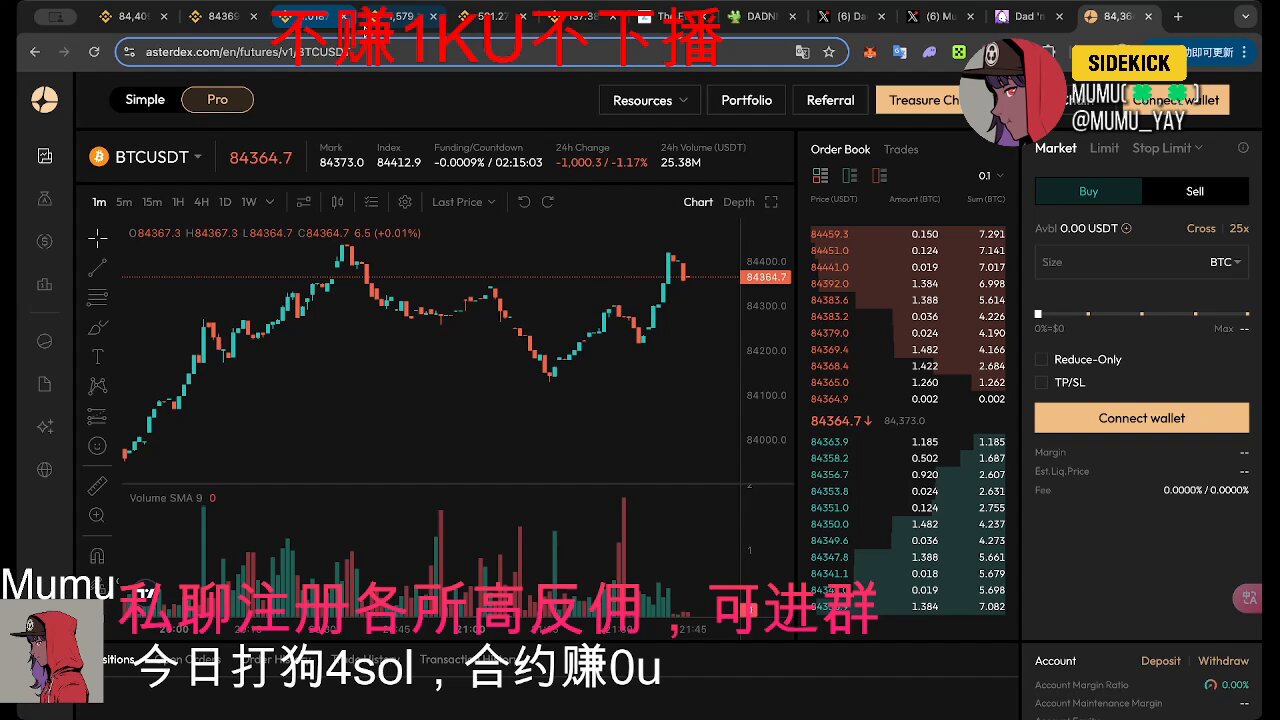Click ask price 84459.3 in order book
1280x720 pixels.
coord(829,234)
